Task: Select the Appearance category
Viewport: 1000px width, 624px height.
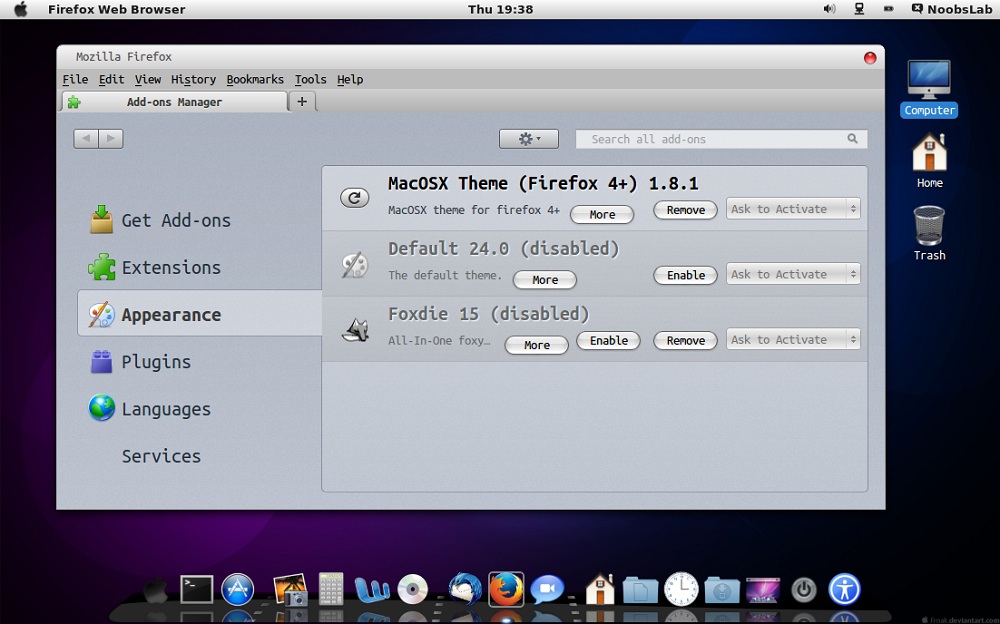Action: (x=200, y=313)
